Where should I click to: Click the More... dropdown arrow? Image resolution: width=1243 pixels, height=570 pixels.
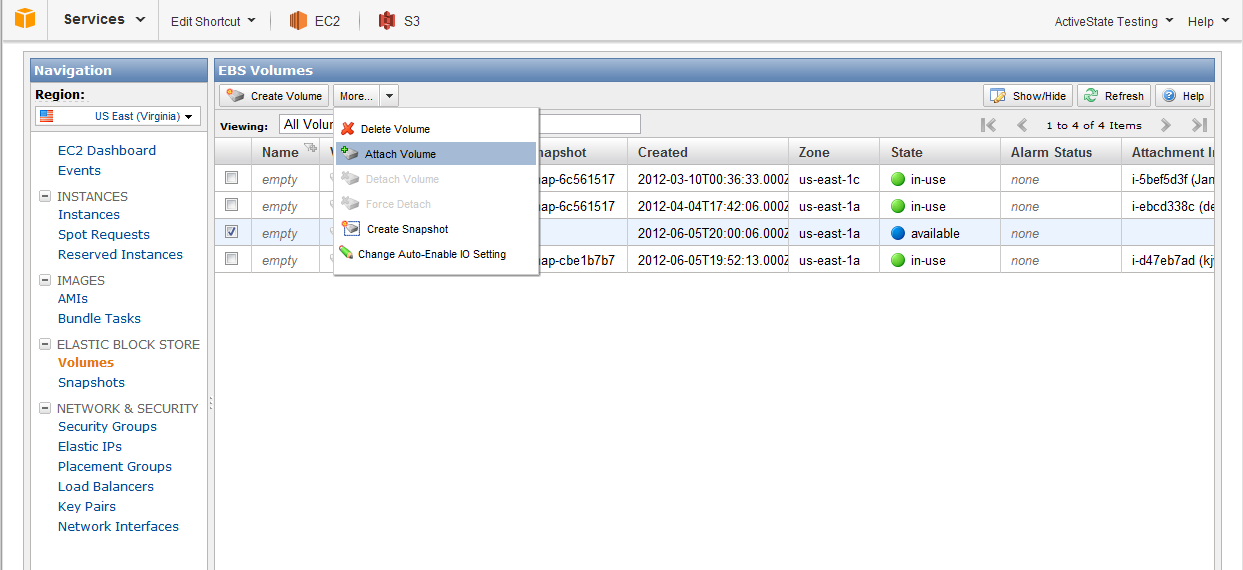click(389, 96)
